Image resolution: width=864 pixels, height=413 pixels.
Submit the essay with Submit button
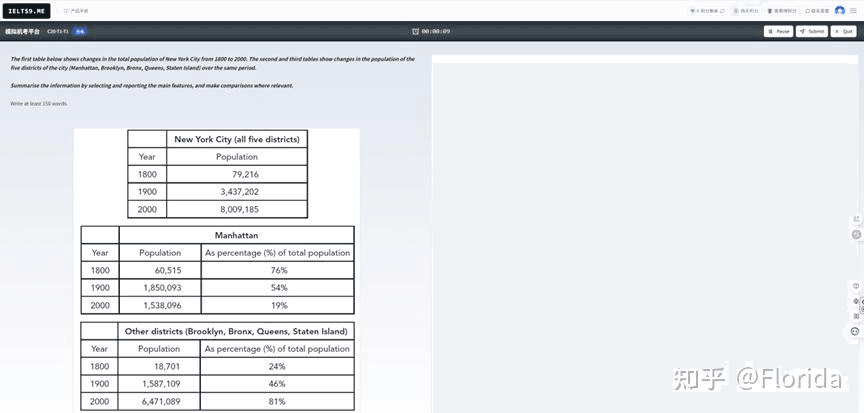click(811, 31)
